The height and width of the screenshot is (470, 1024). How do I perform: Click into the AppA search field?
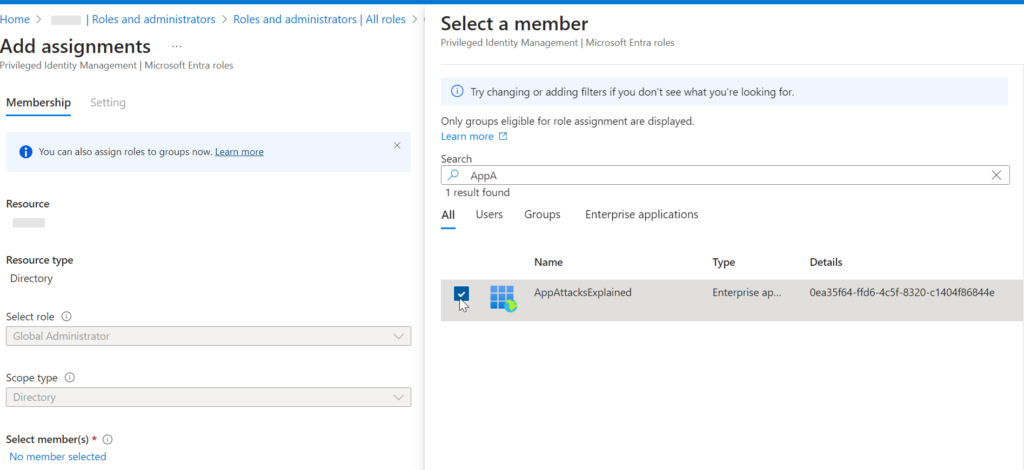[720, 175]
